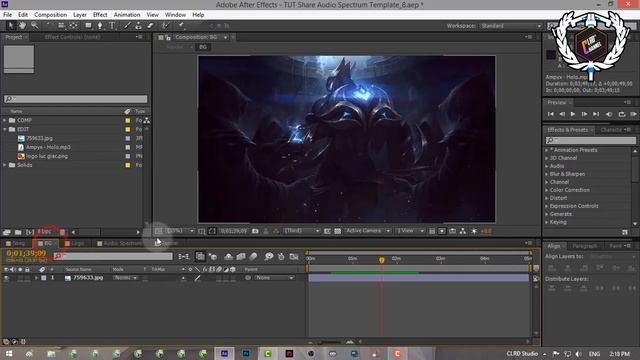
Task: Toggle Draft 3D in timeline
Action: tap(213, 256)
